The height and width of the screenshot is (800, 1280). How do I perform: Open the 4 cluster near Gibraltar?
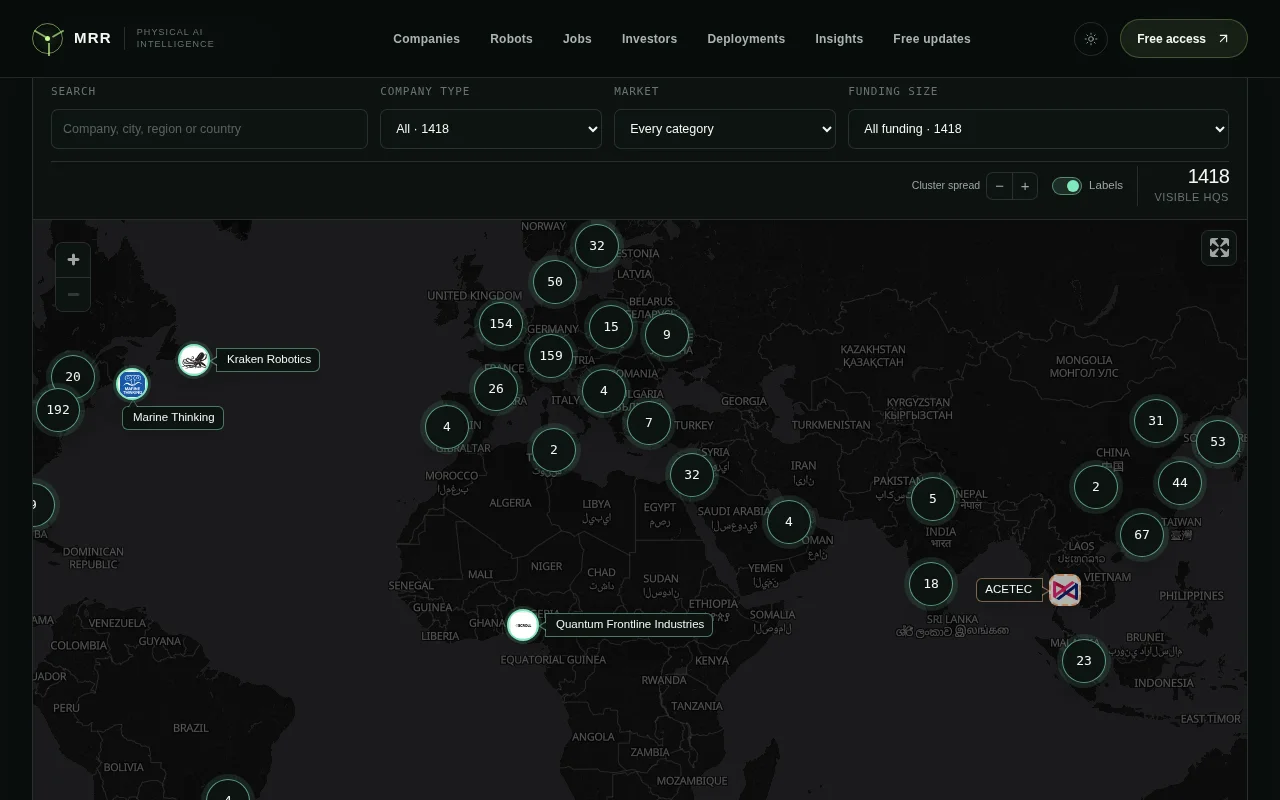point(447,427)
